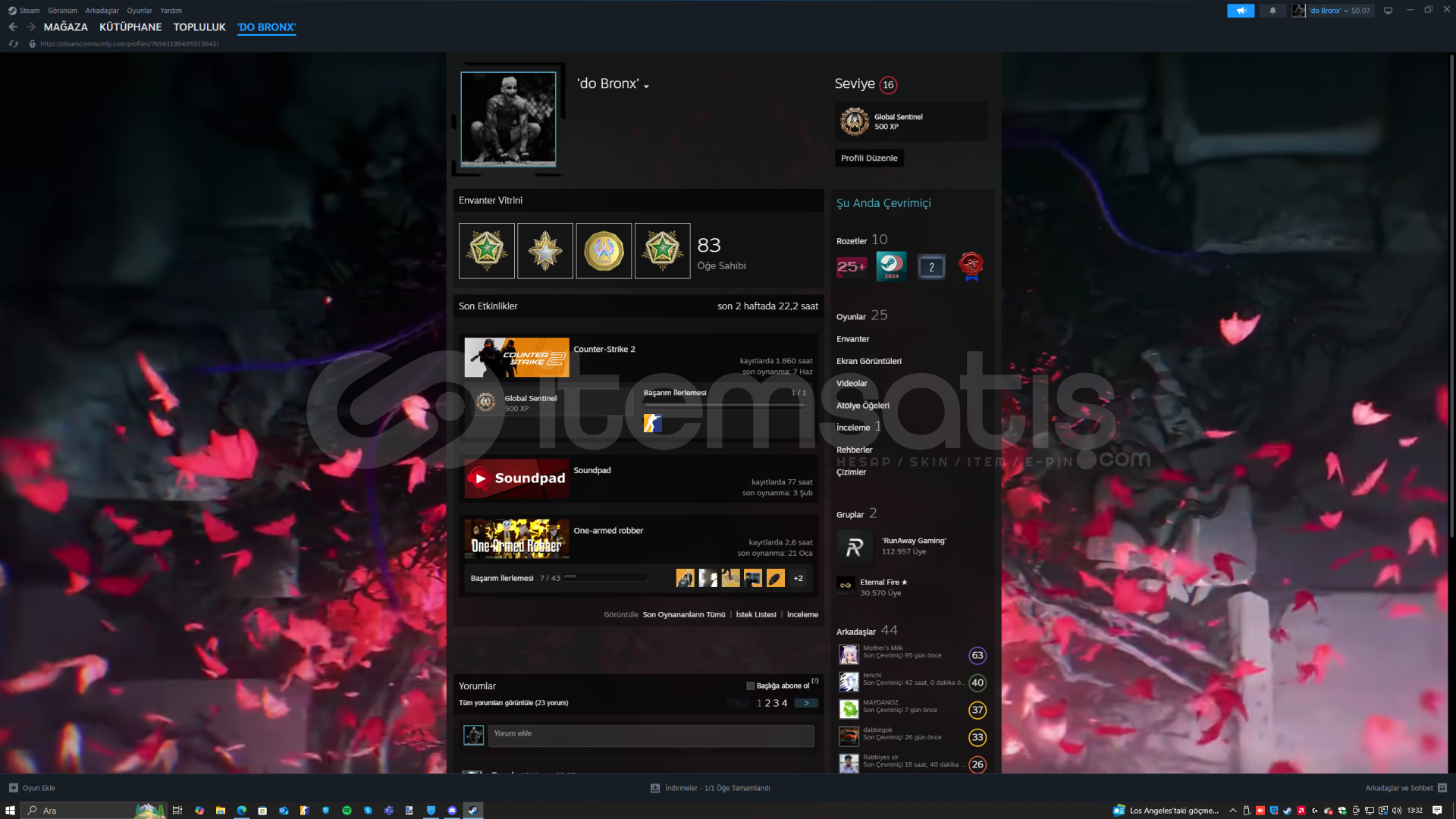Open the red rosette badge
Viewport: 1456px width, 819px height.
coord(971,266)
